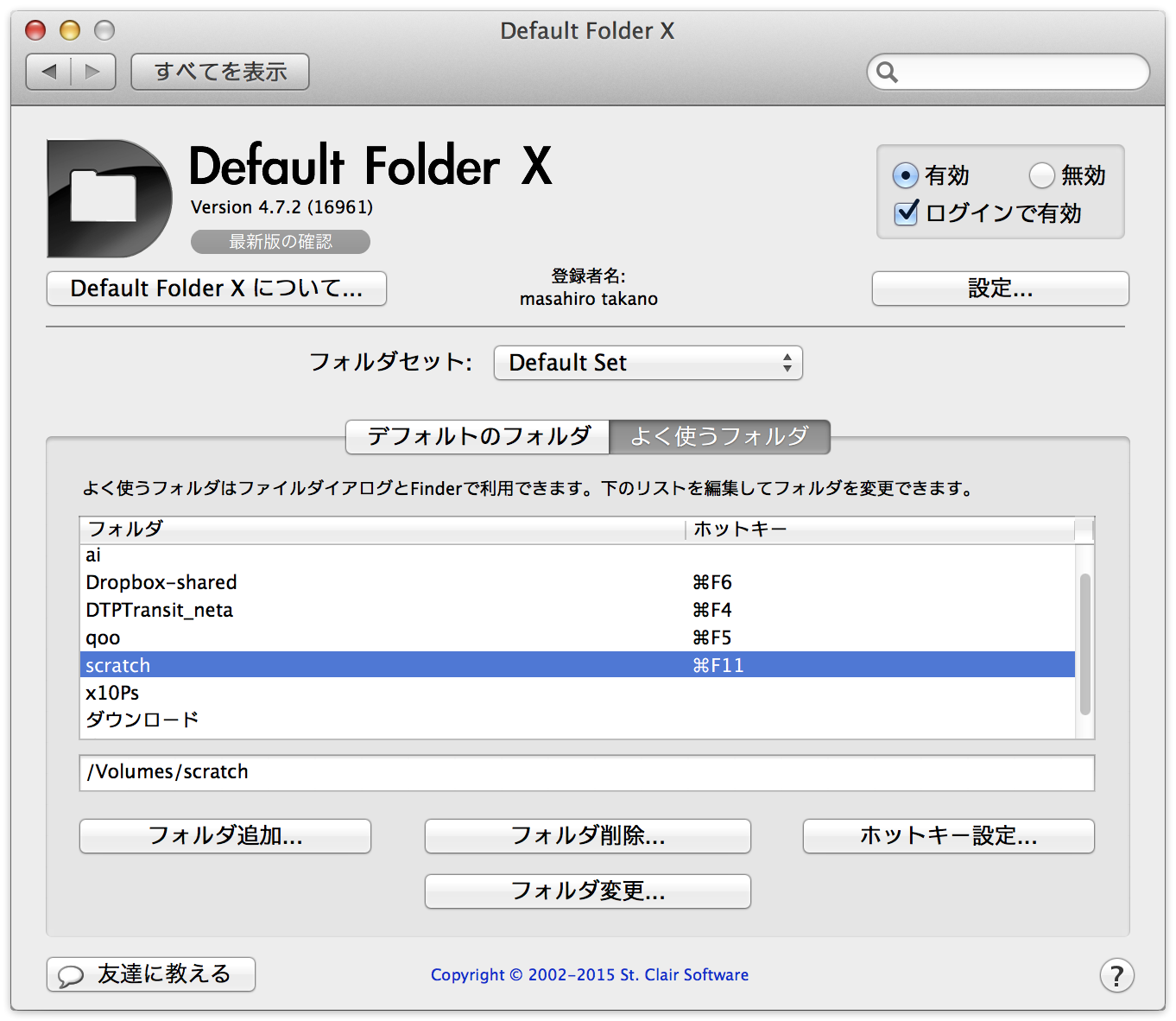
Task: Select the ダウンロード folder row
Action: 578,720
